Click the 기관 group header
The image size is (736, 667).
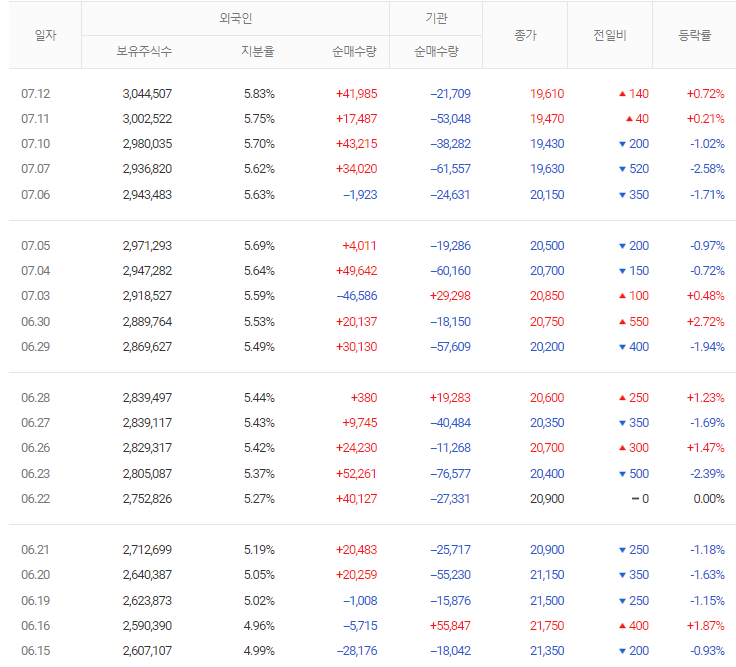[437, 18]
